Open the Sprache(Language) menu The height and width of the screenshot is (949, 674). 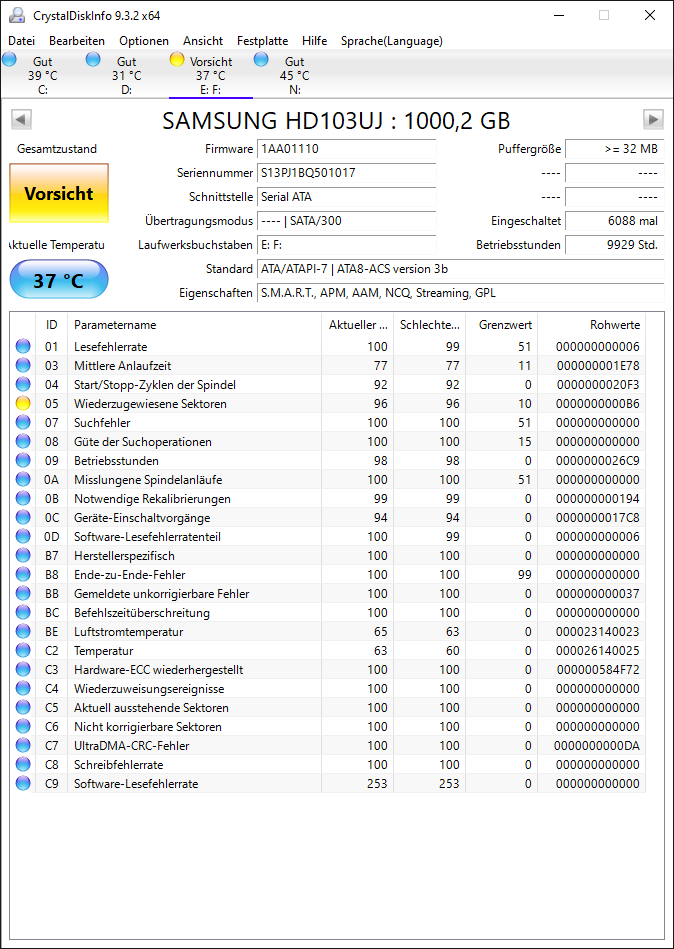coord(391,41)
